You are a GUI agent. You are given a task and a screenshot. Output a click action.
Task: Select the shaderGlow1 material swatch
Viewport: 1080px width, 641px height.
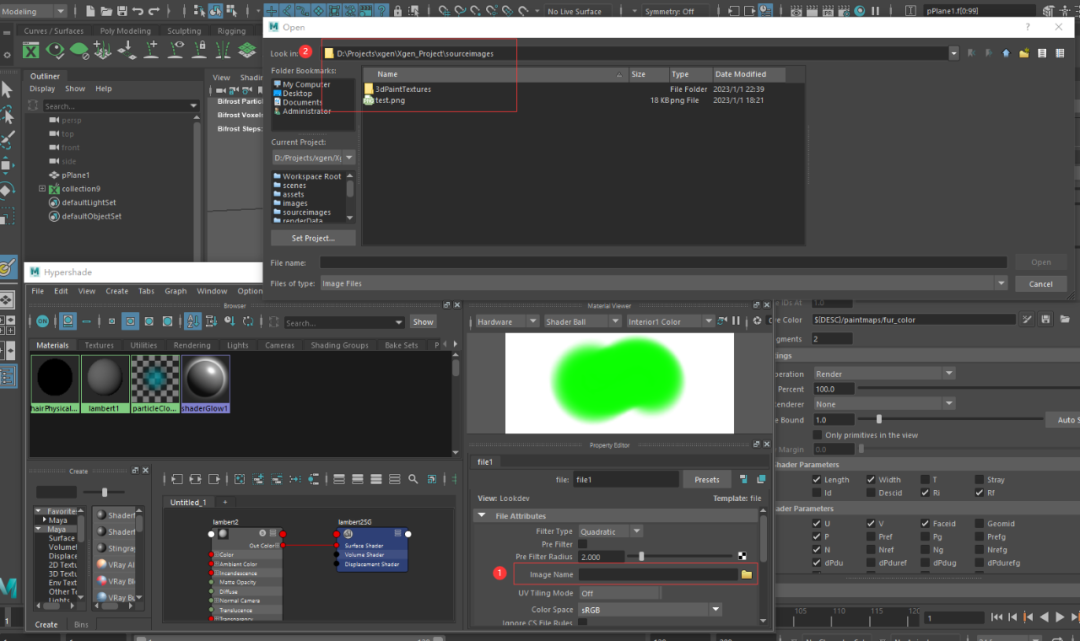(205, 383)
